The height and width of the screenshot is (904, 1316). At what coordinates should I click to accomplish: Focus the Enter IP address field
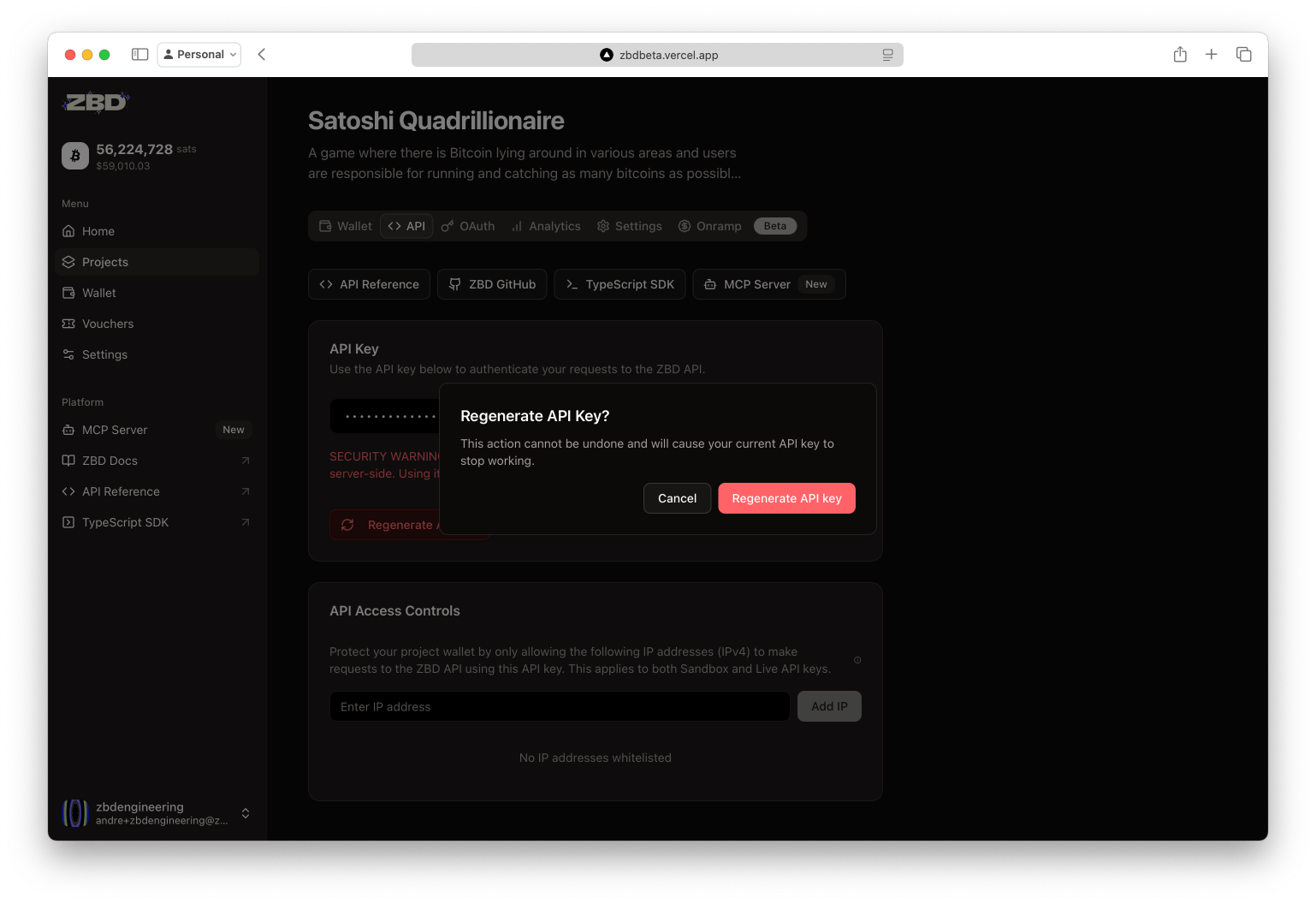[x=560, y=706]
